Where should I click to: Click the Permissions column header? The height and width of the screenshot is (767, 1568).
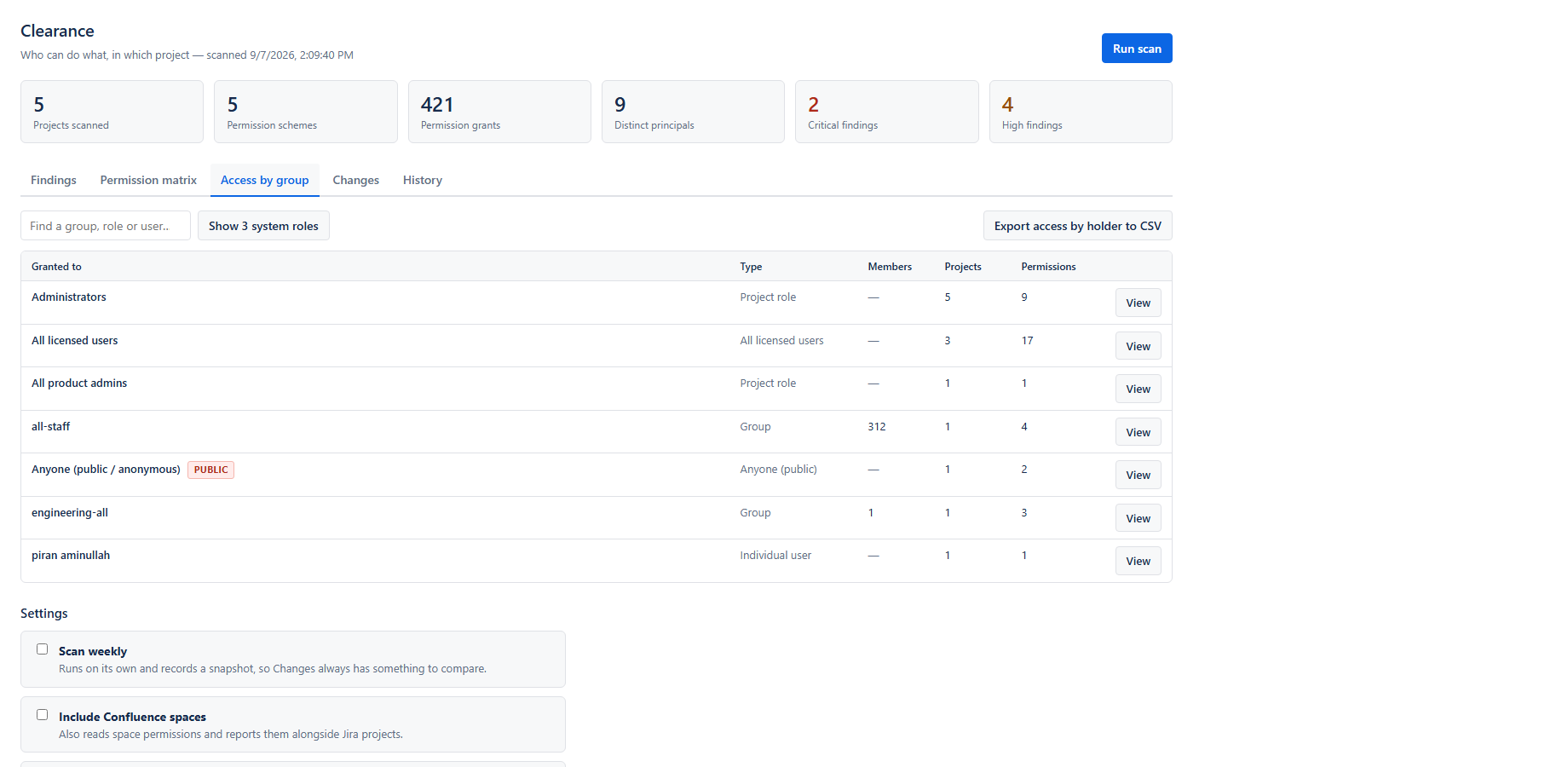click(1048, 267)
